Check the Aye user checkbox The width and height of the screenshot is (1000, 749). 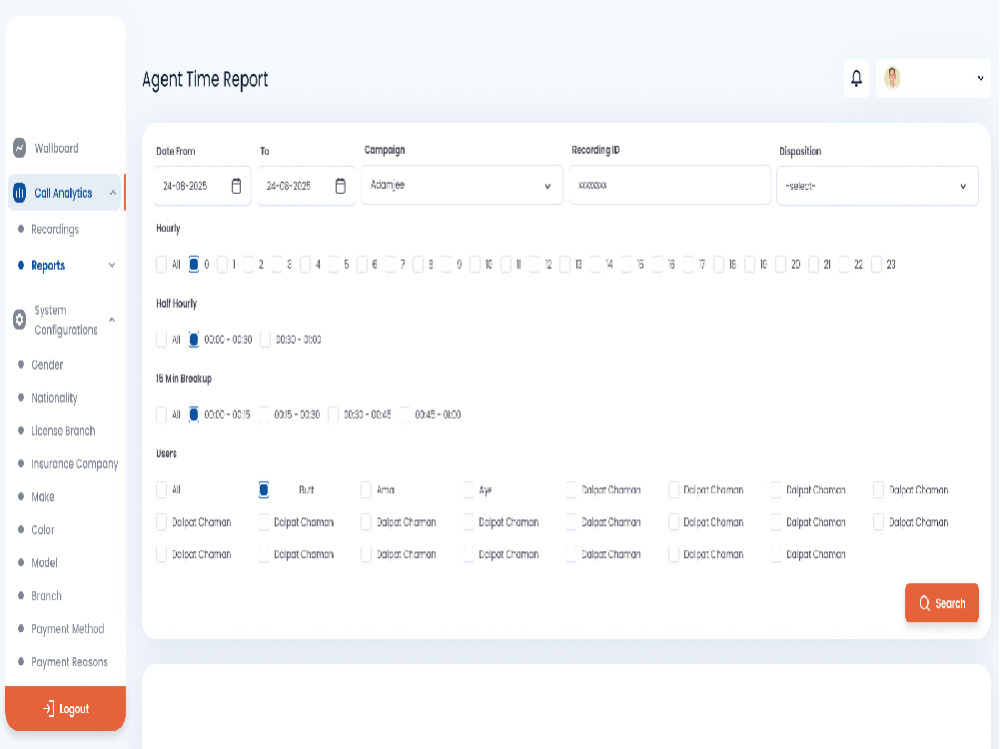click(x=469, y=490)
